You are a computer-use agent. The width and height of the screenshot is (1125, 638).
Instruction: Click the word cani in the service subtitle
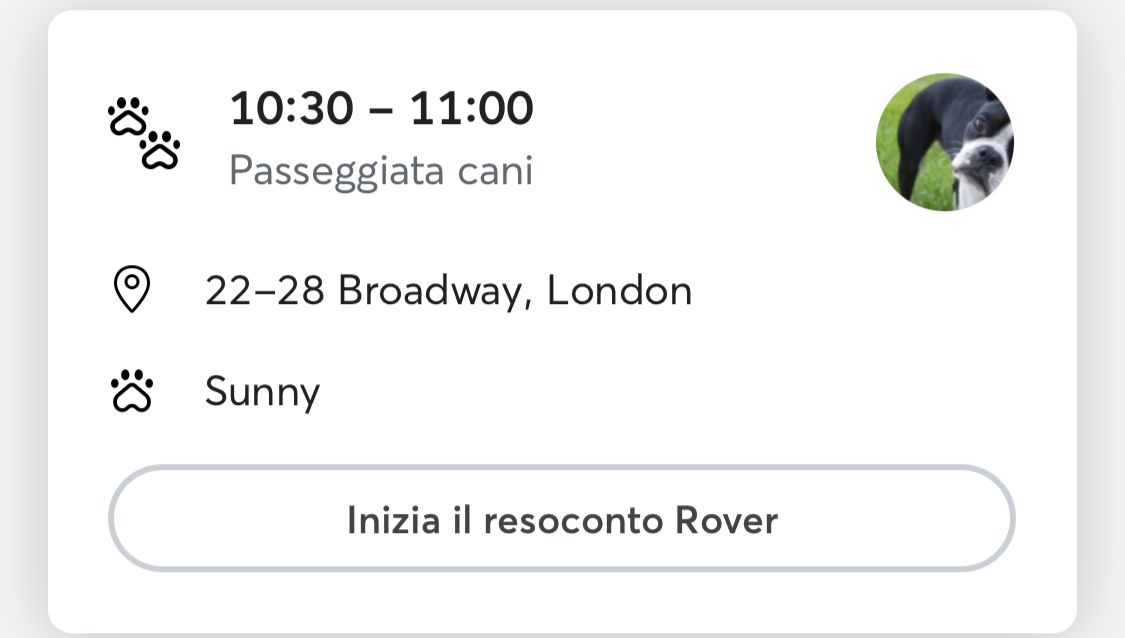tap(495, 172)
